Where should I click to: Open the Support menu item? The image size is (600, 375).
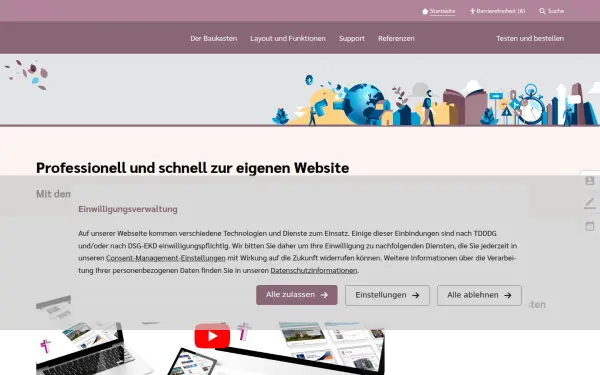tap(352, 38)
